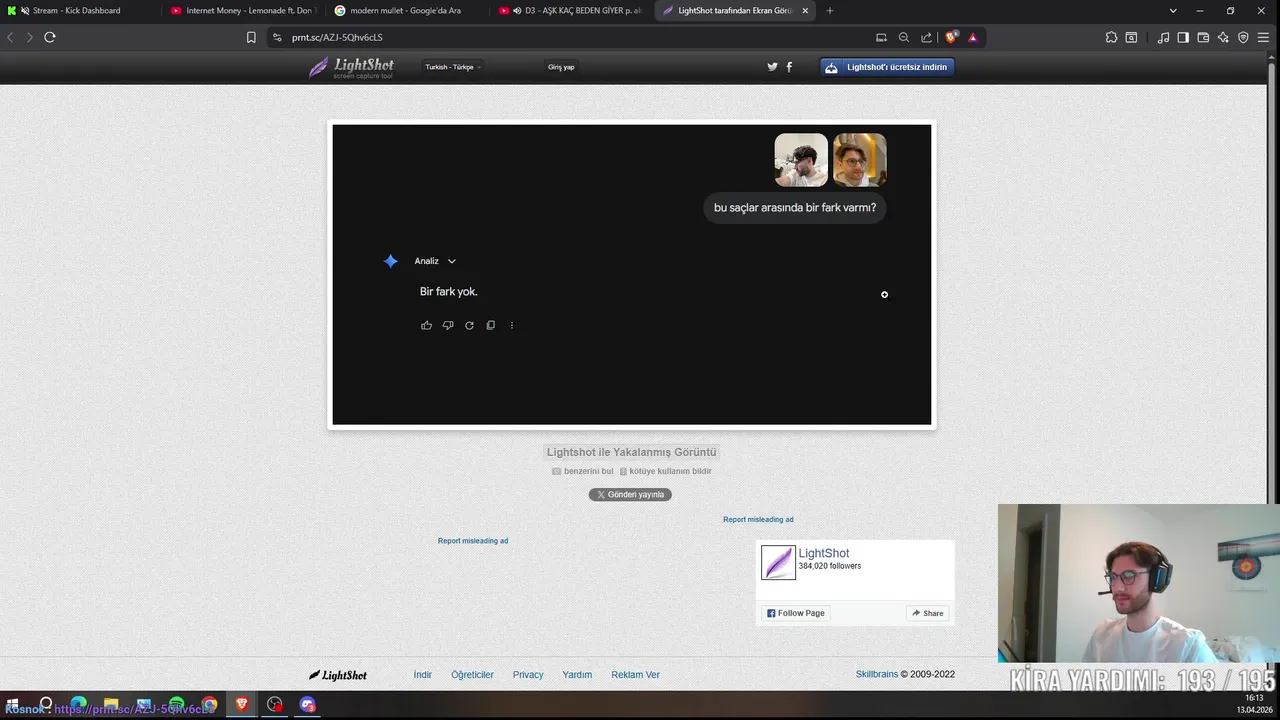Click the site settings icon in address bar

[x=277, y=37]
